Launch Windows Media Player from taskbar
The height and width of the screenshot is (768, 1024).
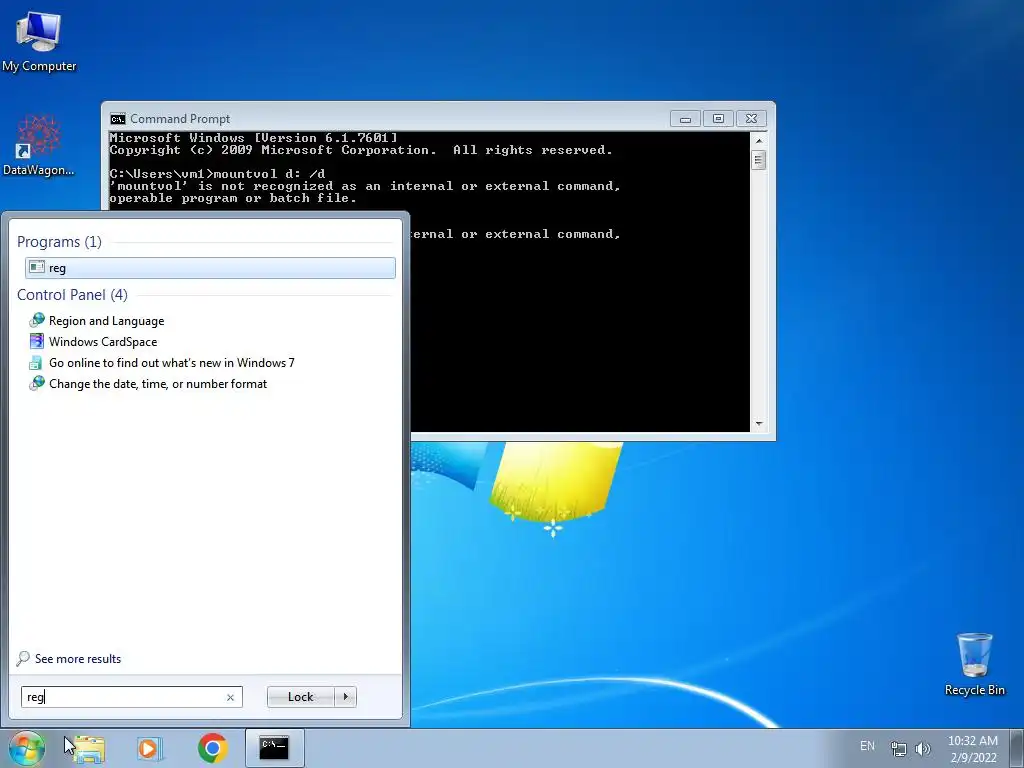click(x=149, y=748)
